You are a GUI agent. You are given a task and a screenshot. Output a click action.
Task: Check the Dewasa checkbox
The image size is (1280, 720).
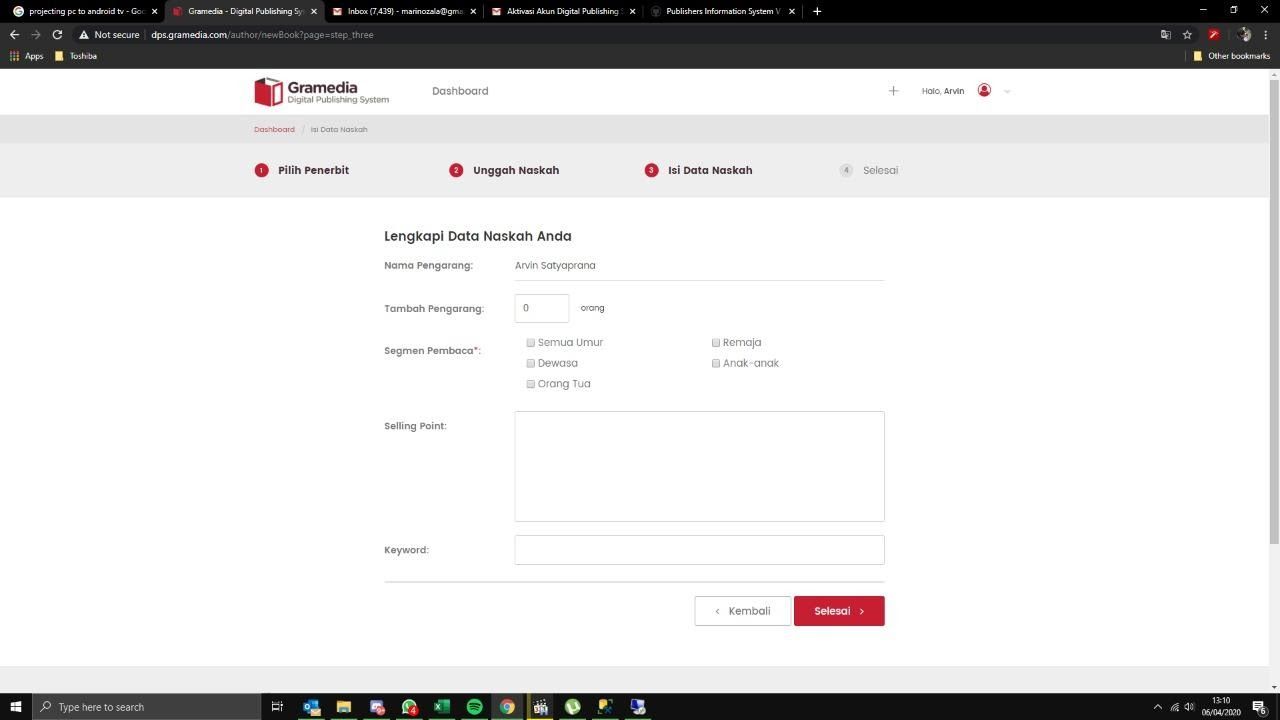531,363
